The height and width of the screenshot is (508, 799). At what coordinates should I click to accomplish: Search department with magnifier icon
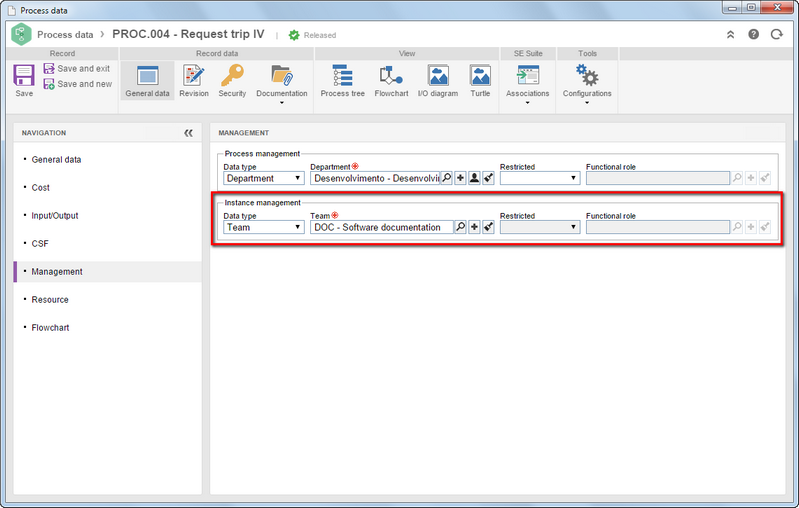pyautogui.click(x=446, y=178)
